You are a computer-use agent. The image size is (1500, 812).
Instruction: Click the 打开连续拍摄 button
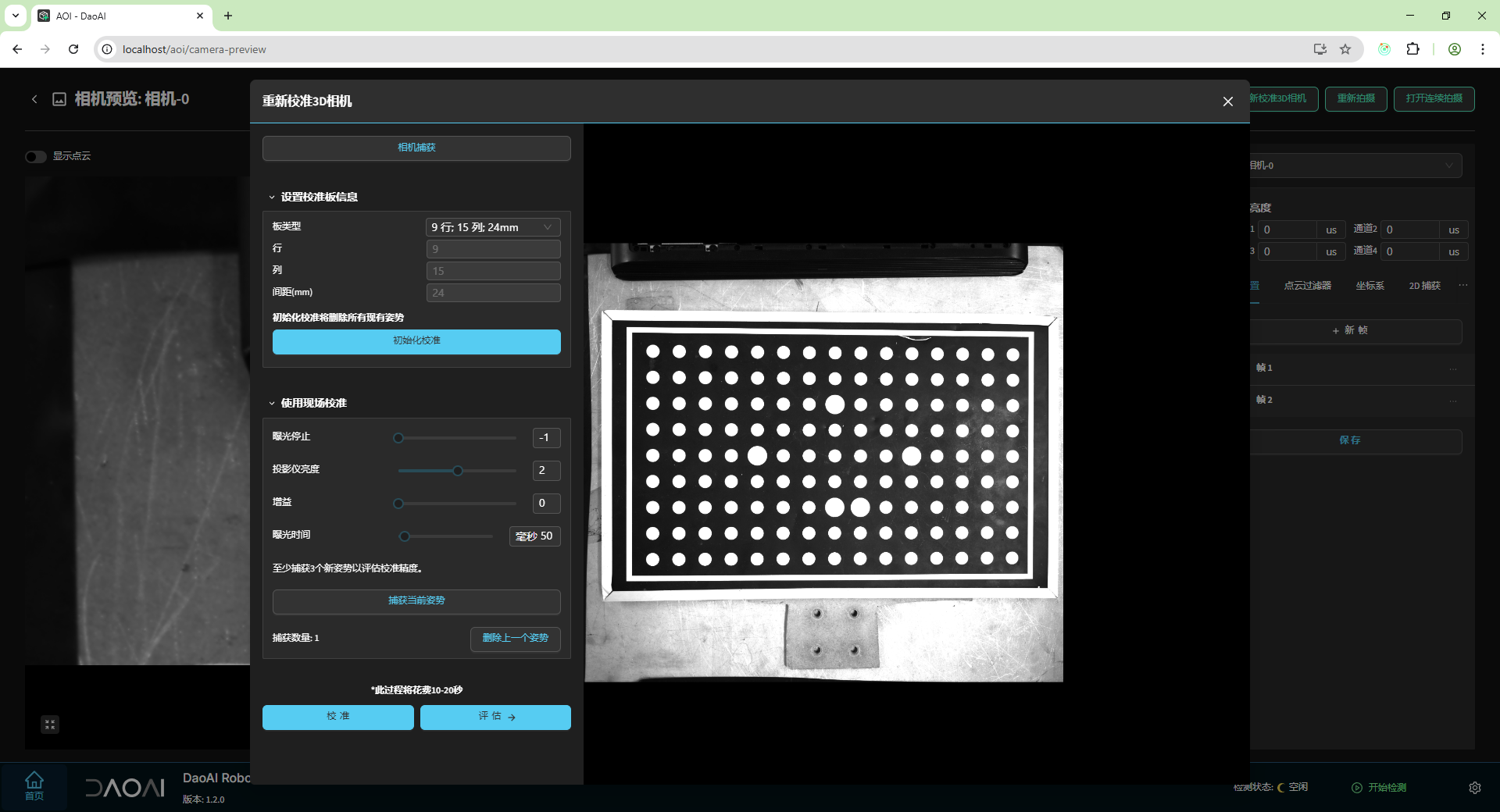click(x=1434, y=99)
